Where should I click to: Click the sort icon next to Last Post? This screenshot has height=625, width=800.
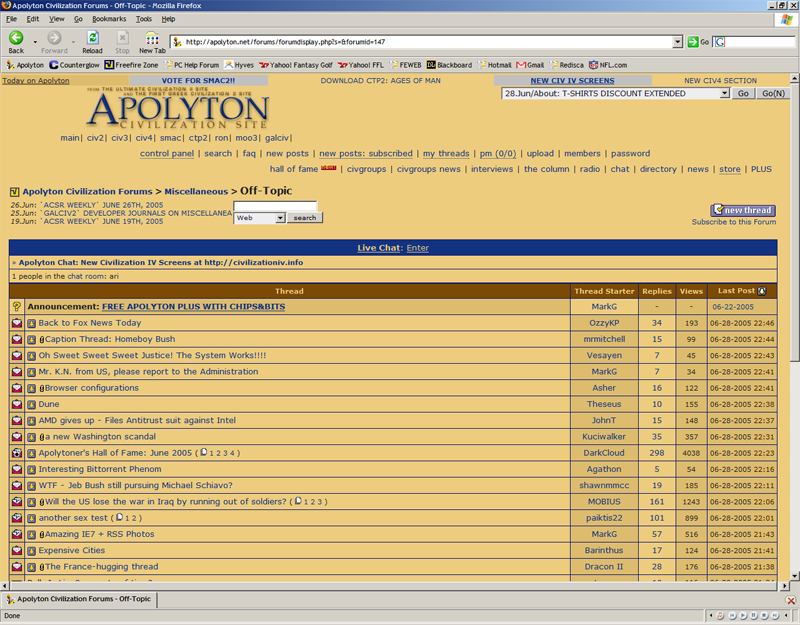762,291
